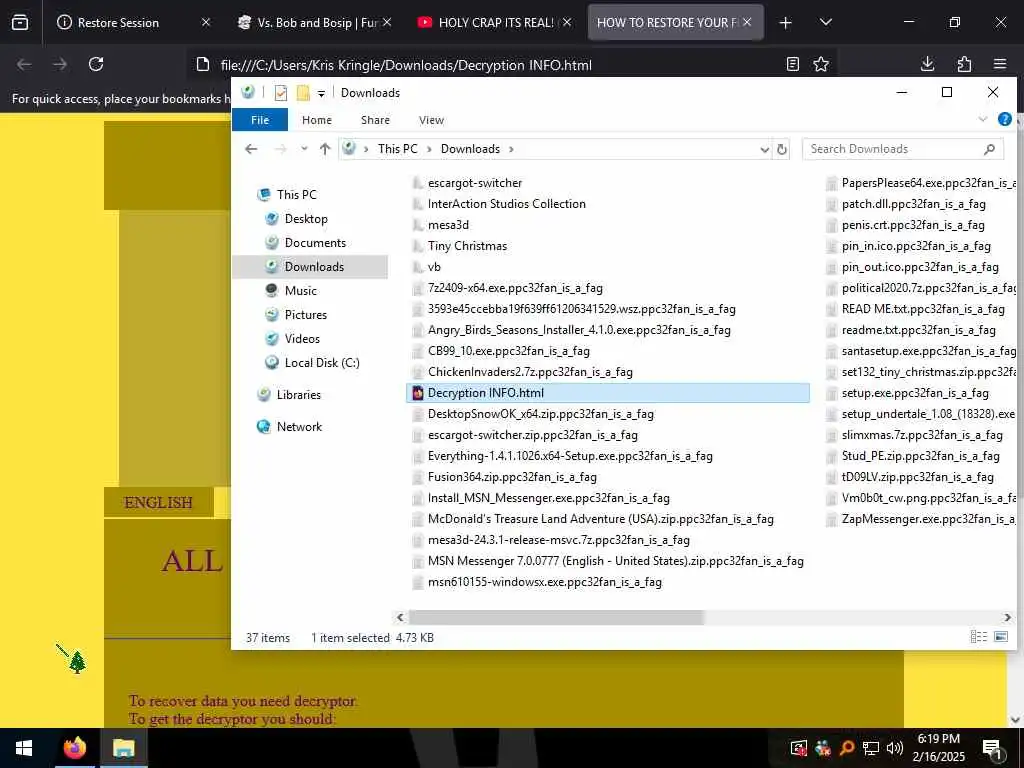
Task: Open the volume control in system tray
Action: click(x=894, y=748)
